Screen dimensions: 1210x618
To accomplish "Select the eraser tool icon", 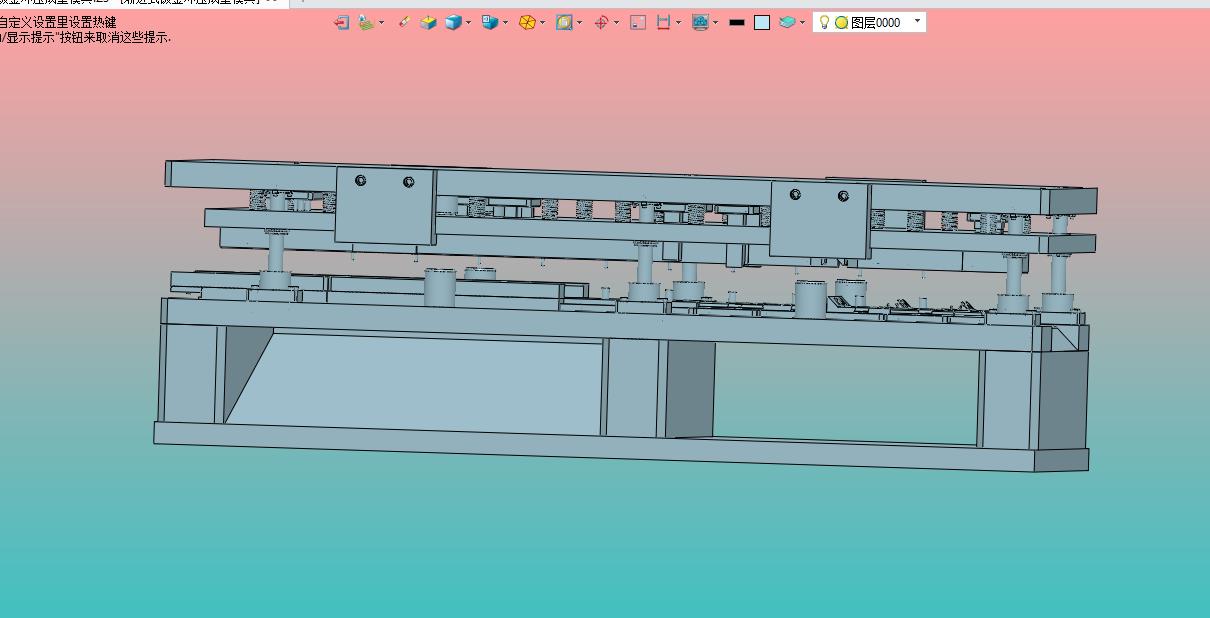I will (404, 22).
